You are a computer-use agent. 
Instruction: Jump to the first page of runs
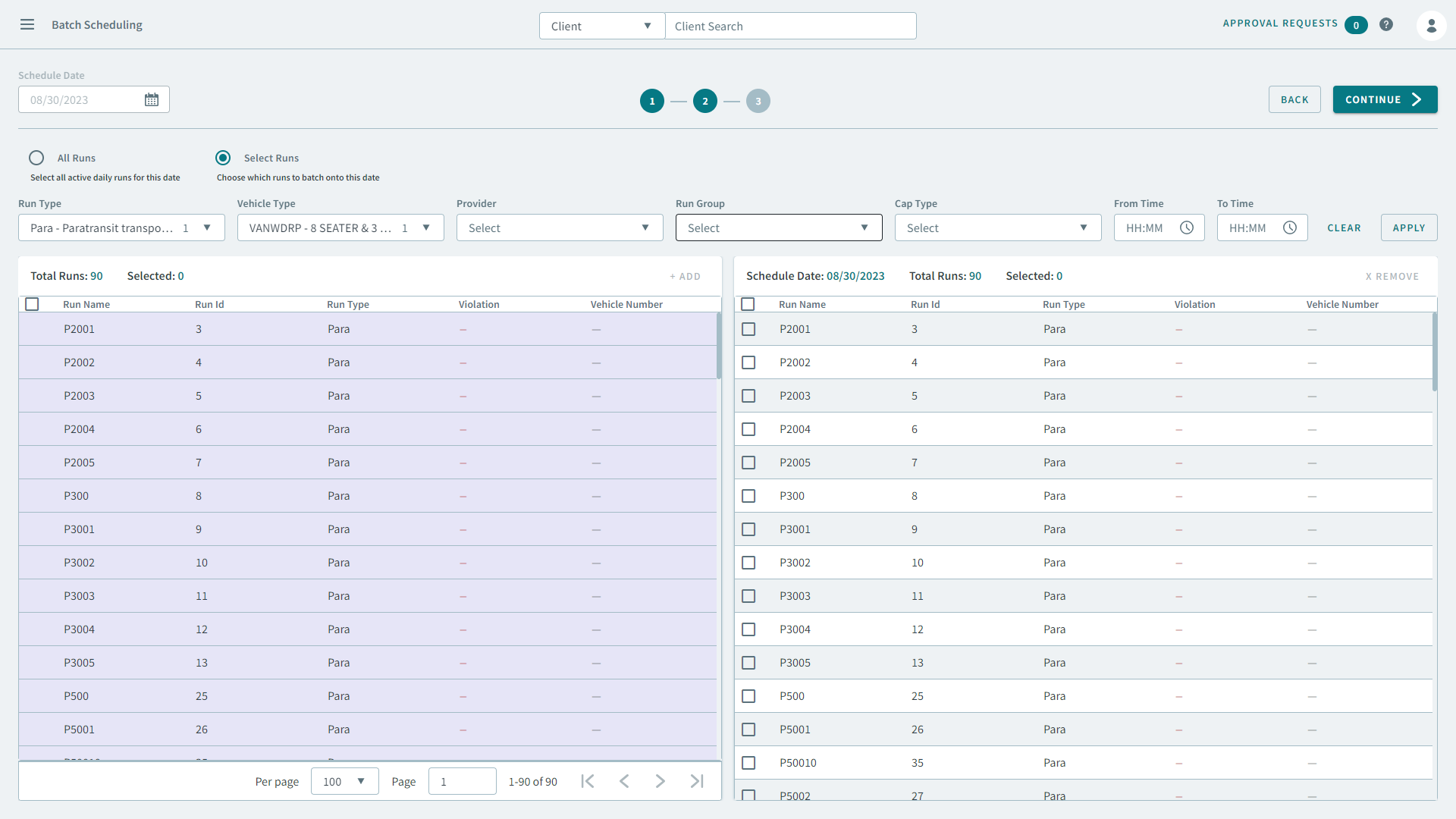tap(588, 780)
